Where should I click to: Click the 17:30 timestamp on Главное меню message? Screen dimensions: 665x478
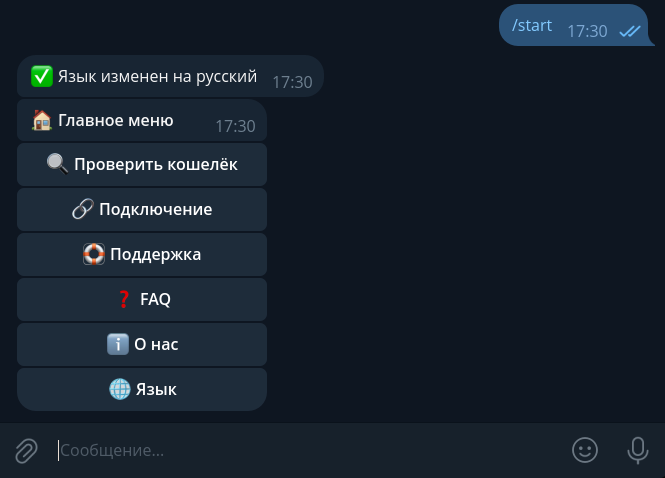235,126
